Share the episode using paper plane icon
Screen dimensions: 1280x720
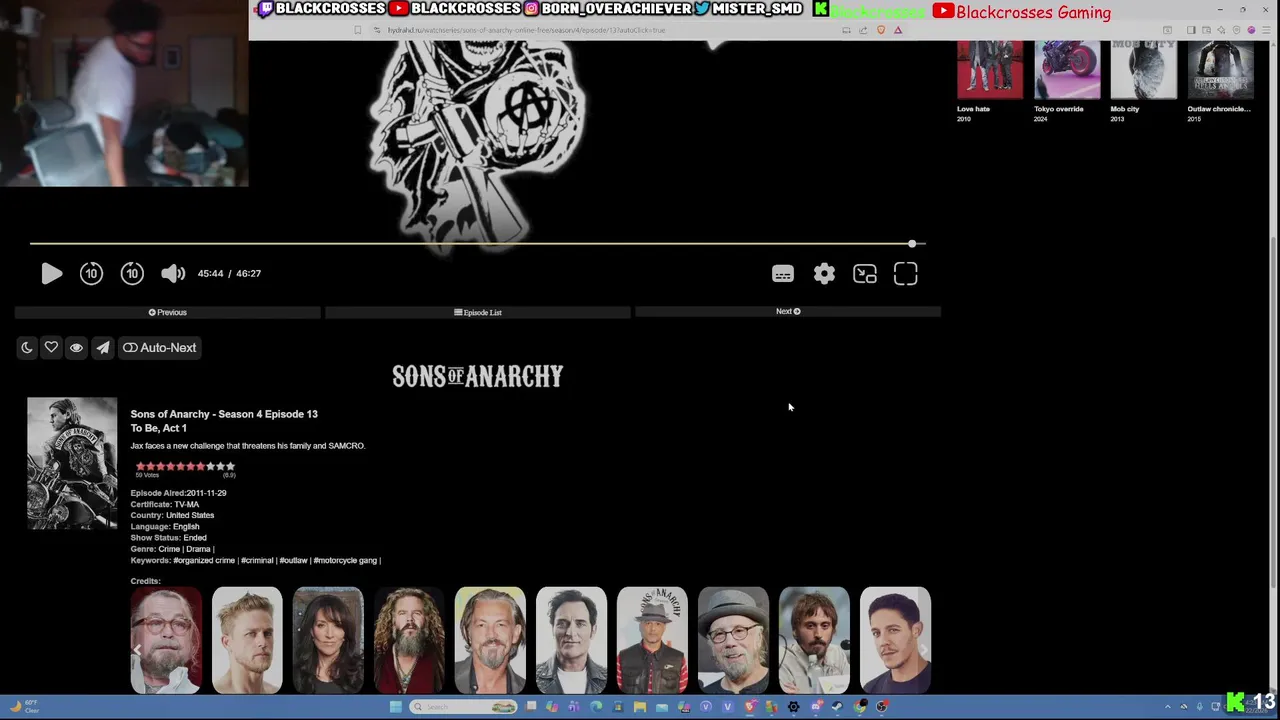(103, 347)
